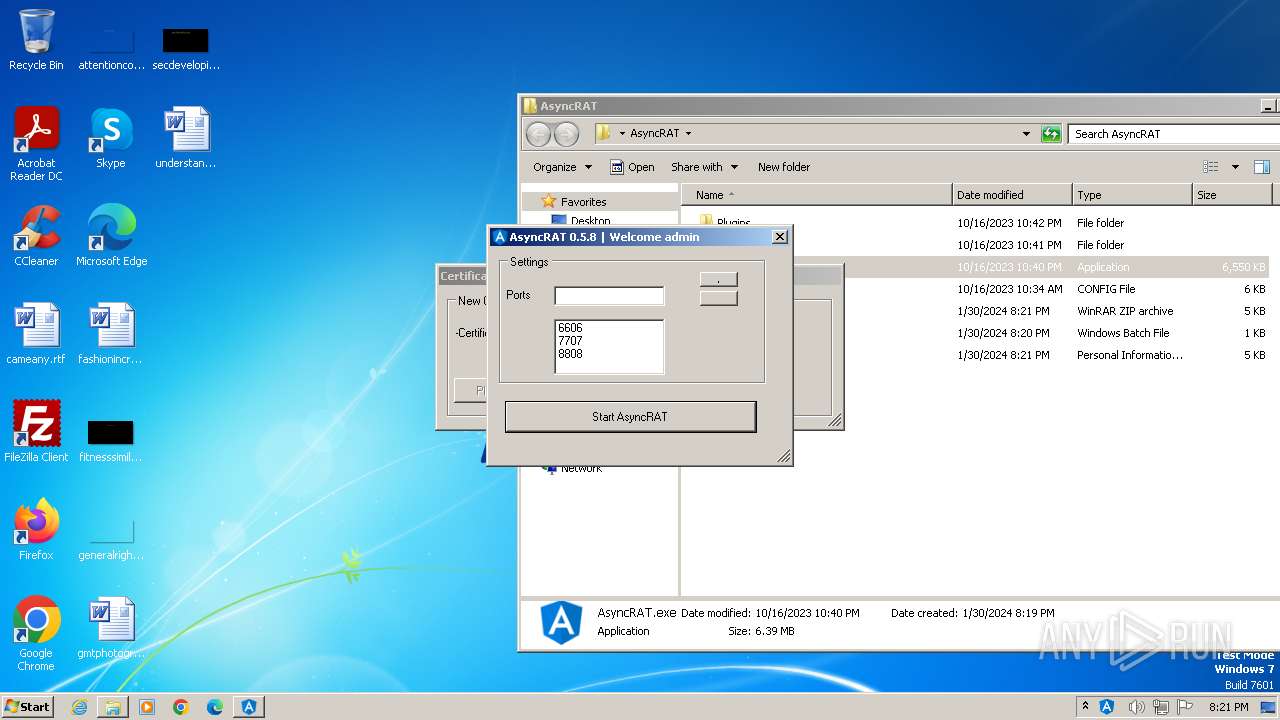This screenshot has height=720, width=1280.
Task: Sort by Size column header
Action: [x=1232, y=195]
